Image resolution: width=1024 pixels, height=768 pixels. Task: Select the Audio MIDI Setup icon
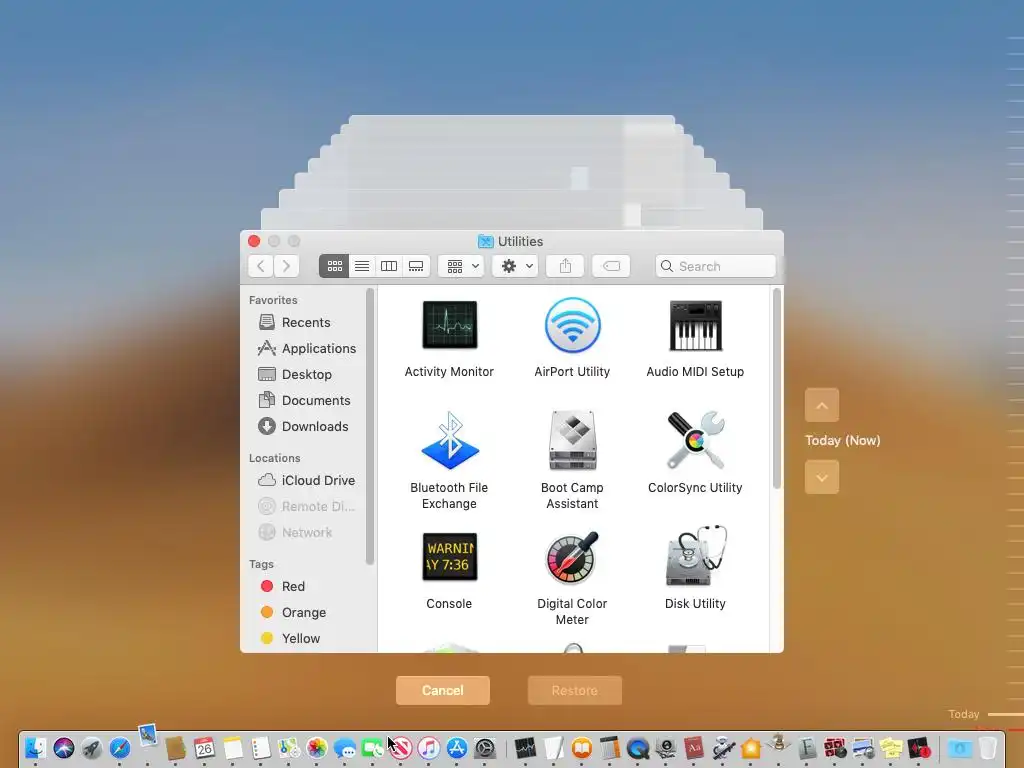[696, 325]
